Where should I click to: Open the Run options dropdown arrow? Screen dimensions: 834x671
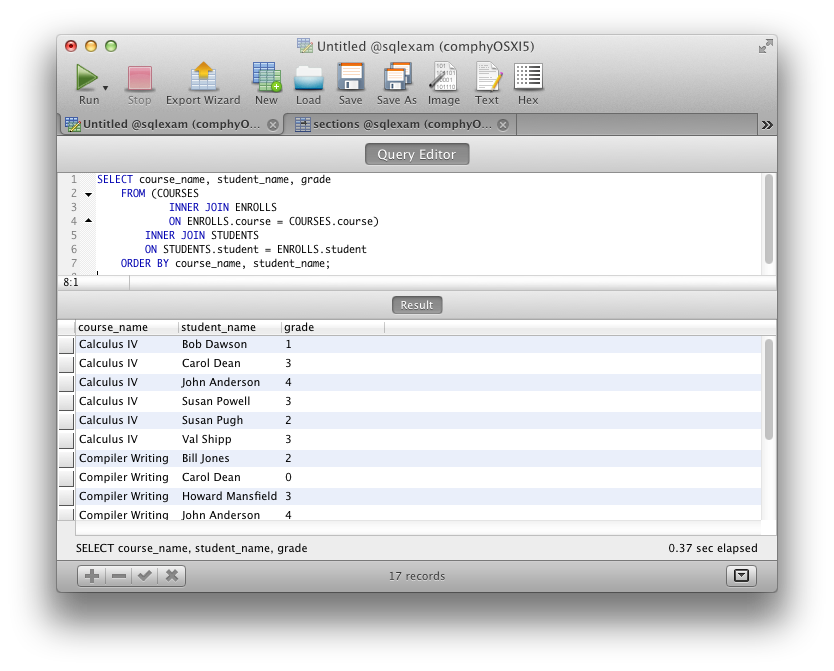[105, 88]
